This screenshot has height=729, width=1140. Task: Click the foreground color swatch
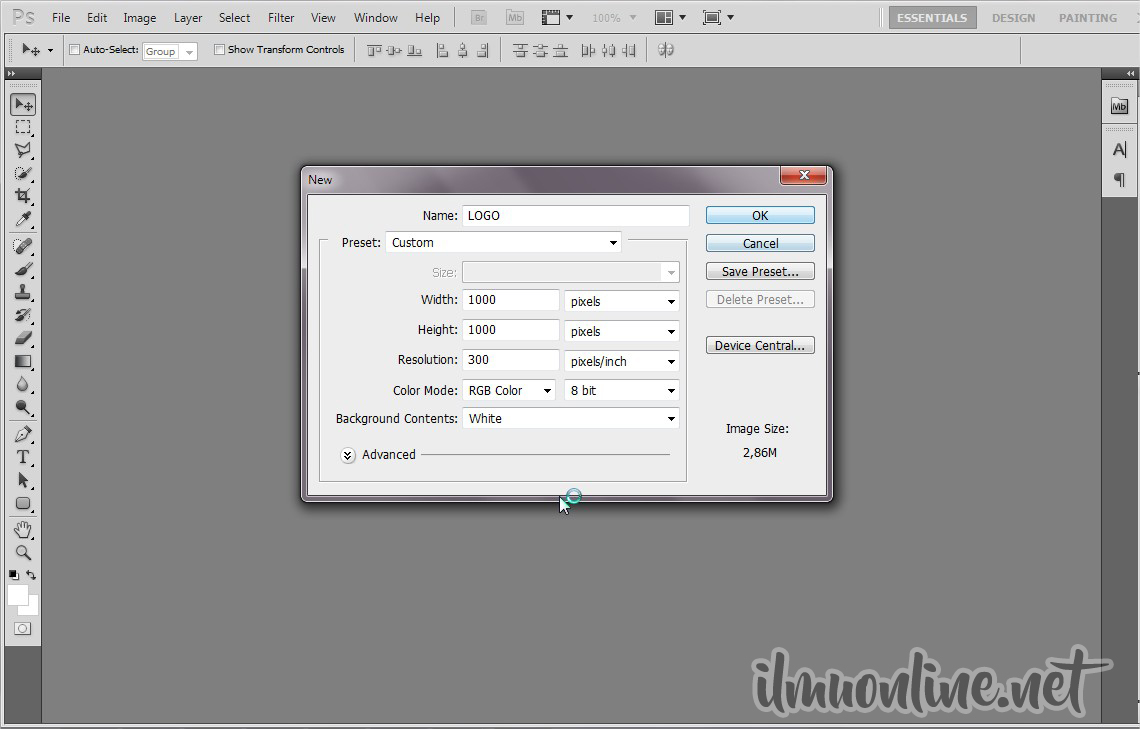[17, 595]
